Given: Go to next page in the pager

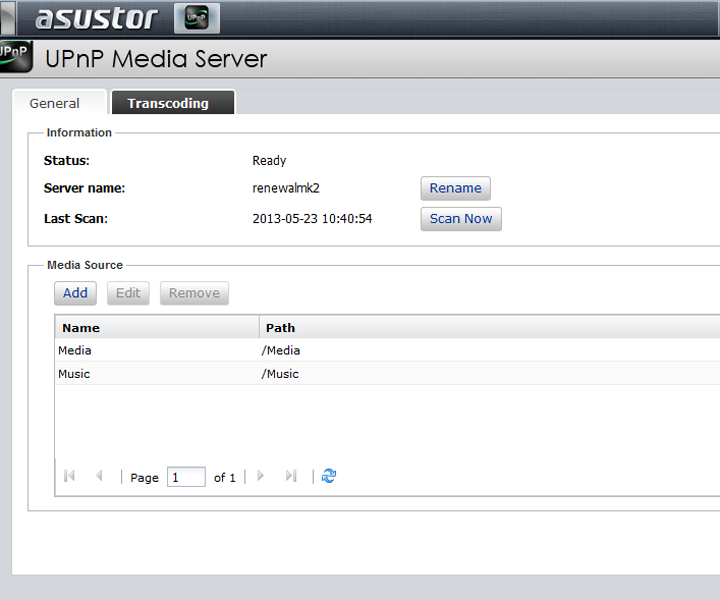Looking at the screenshot, I should 261,476.
